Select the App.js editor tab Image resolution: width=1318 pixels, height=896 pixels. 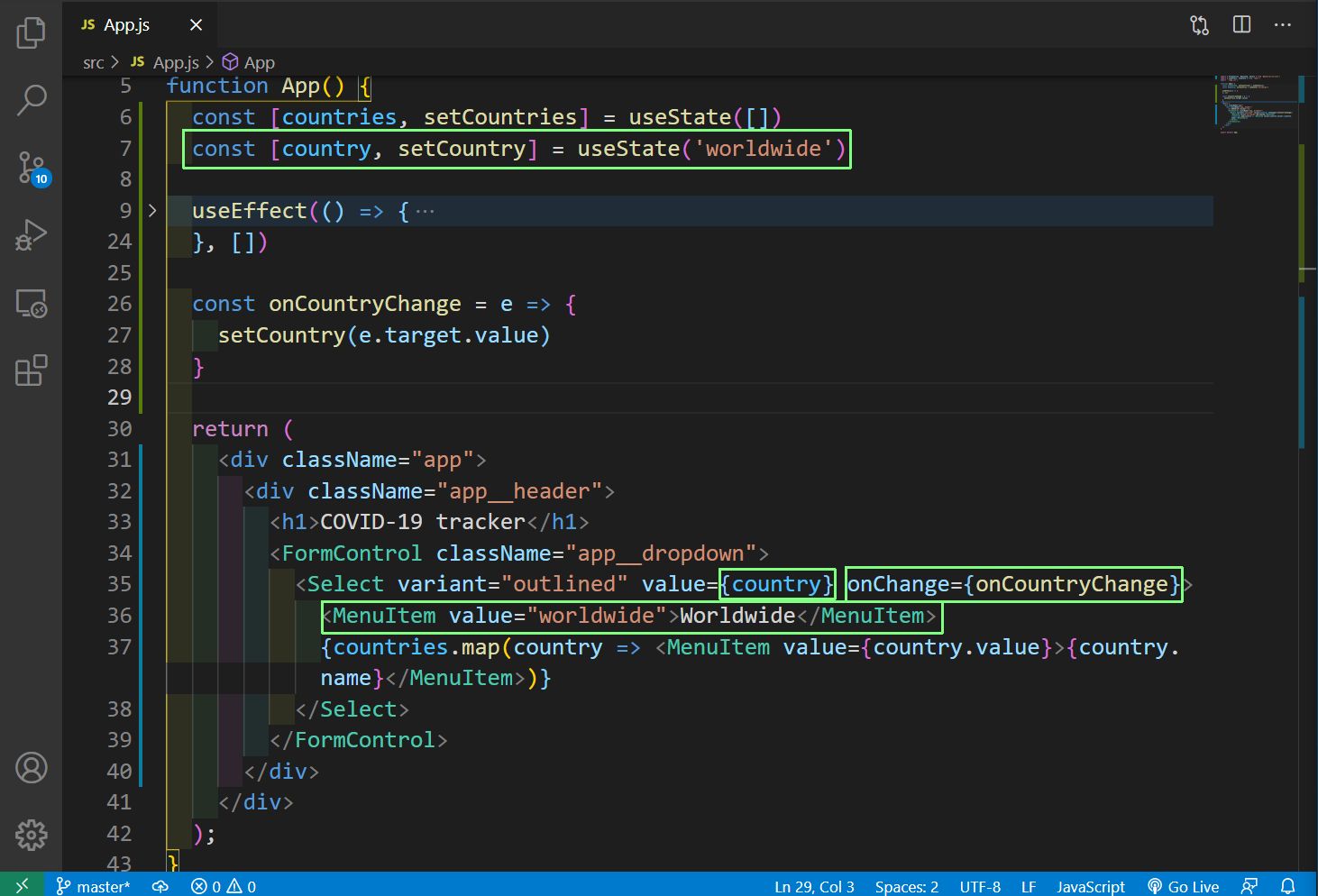pyautogui.click(x=140, y=24)
